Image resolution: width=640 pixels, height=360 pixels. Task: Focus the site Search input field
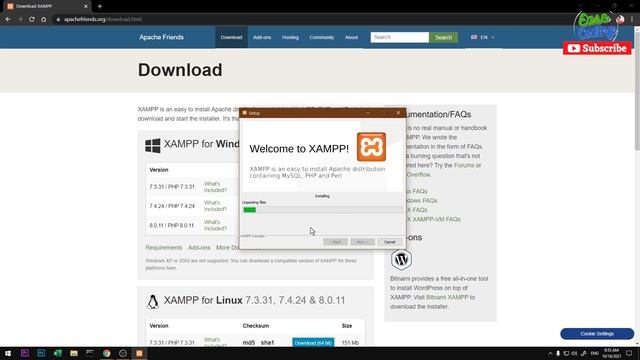click(400, 37)
